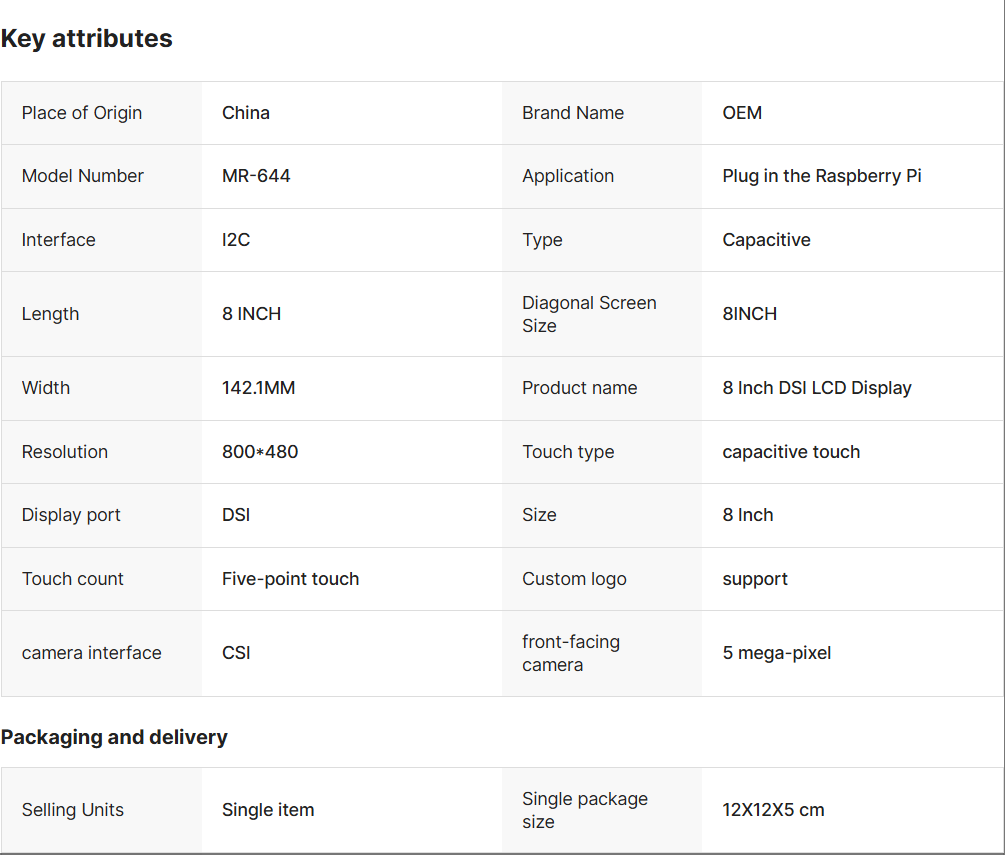Click the Plug in the Raspberry Pi text
The width and height of the screenshot is (1005, 855).
822,176
